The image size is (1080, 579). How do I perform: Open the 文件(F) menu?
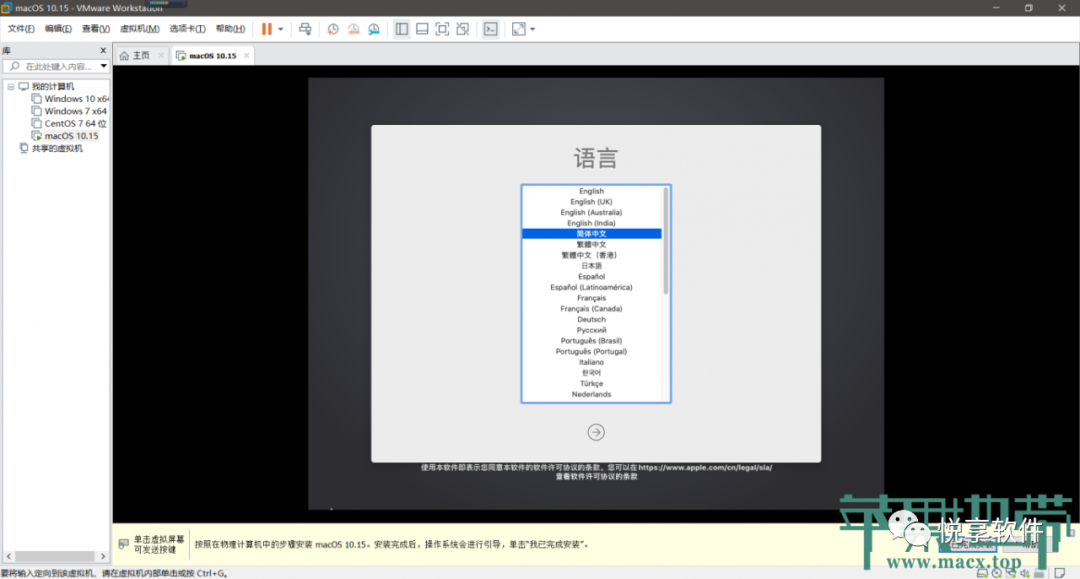pos(21,29)
